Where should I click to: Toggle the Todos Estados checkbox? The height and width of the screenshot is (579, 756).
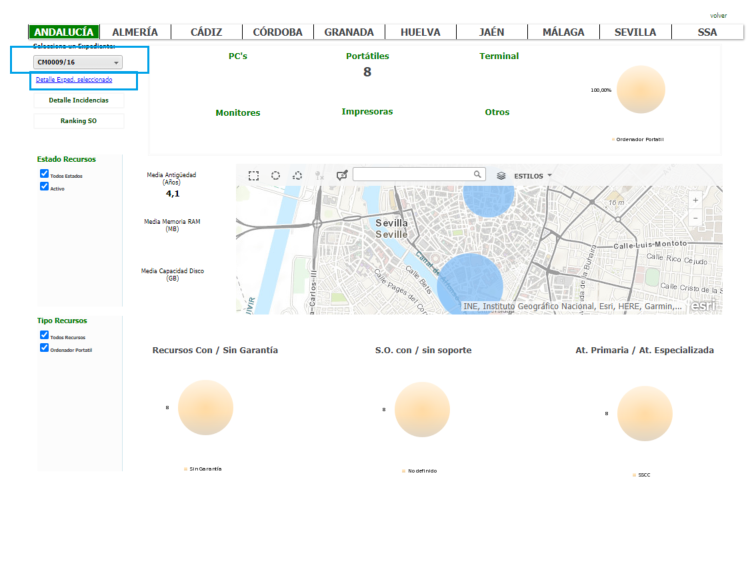pos(44,174)
